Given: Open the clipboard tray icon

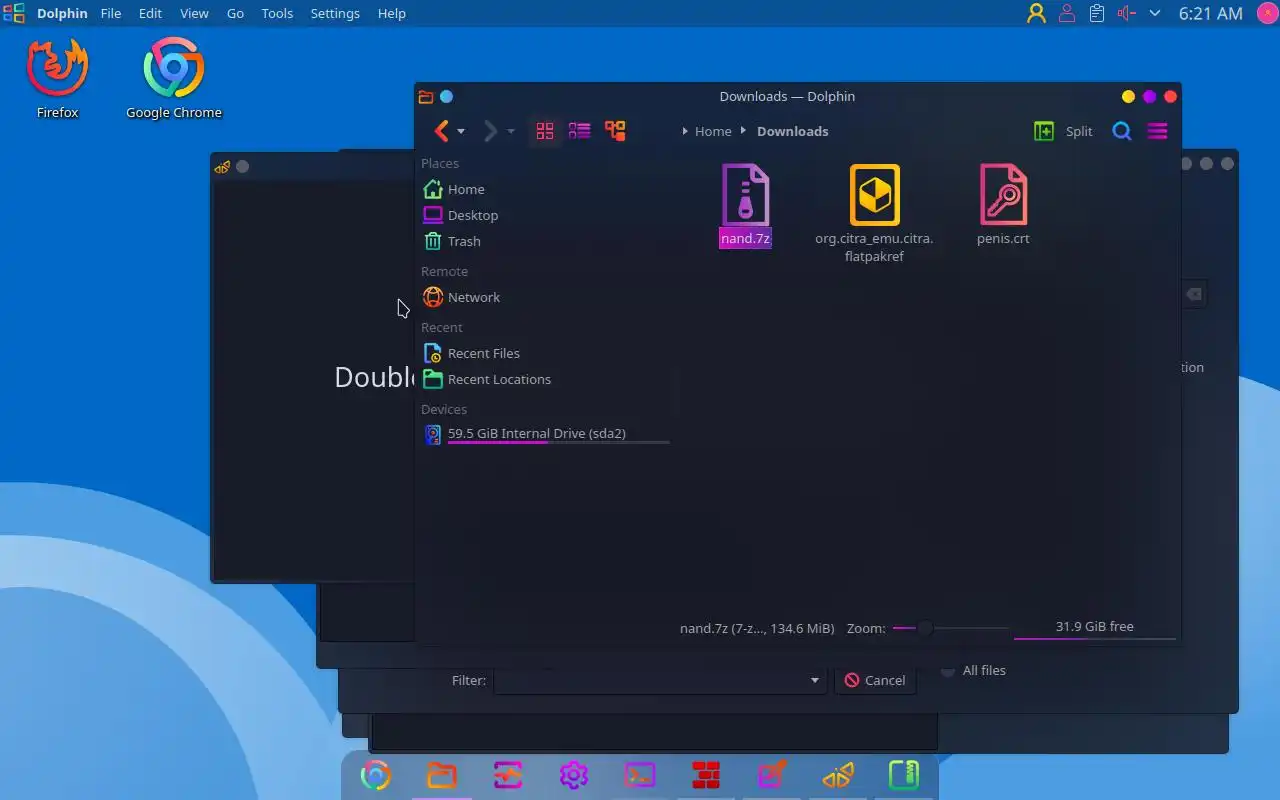Looking at the screenshot, I should [1097, 13].
